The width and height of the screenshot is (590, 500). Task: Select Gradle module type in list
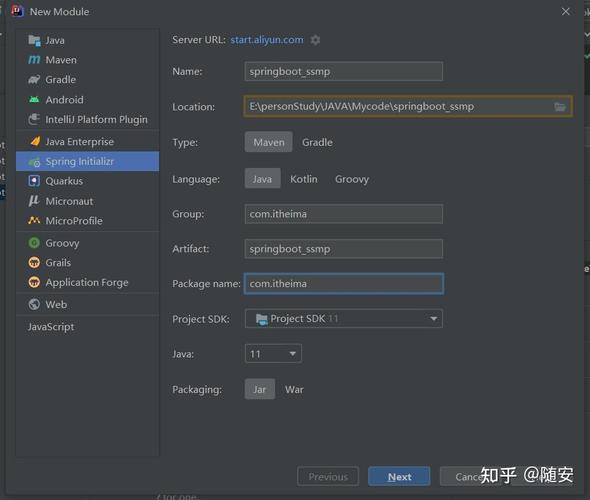88,79
